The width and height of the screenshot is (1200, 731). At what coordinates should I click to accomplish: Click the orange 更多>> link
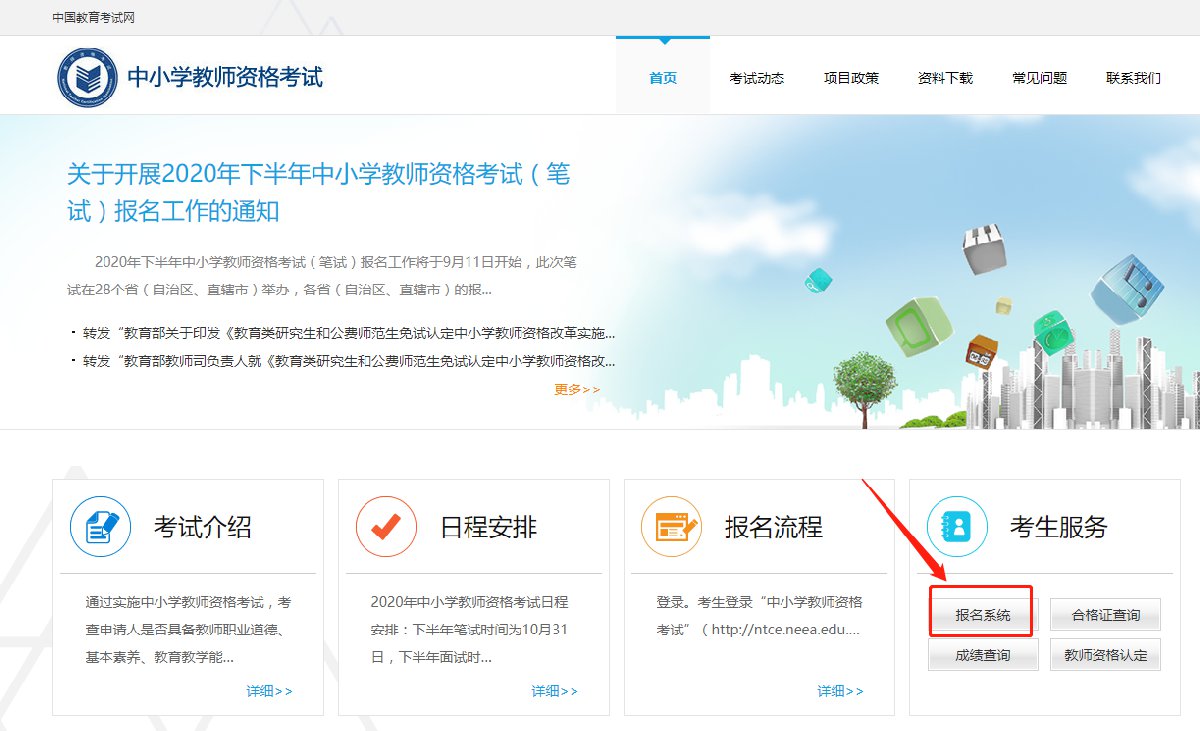[577, 389]
